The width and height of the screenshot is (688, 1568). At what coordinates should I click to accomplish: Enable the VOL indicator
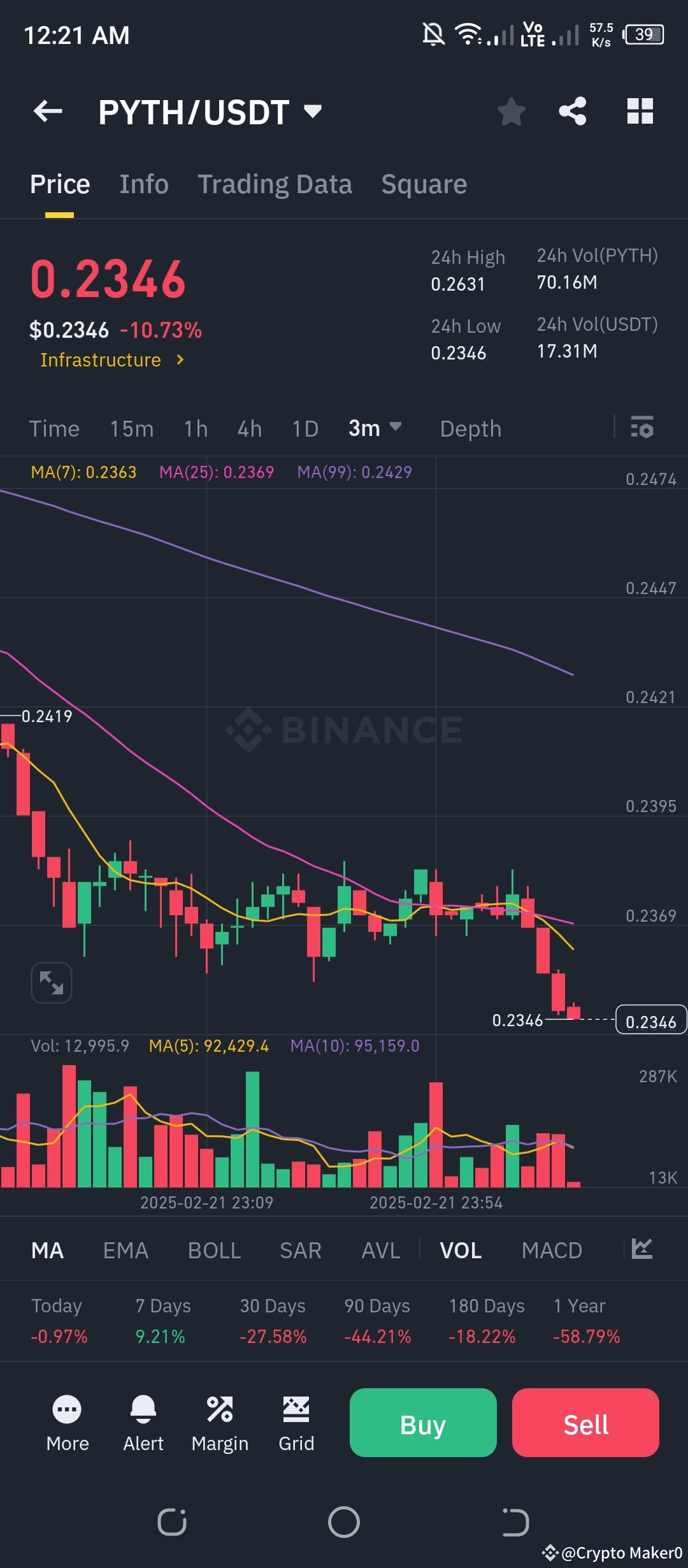coord(460,1250)
